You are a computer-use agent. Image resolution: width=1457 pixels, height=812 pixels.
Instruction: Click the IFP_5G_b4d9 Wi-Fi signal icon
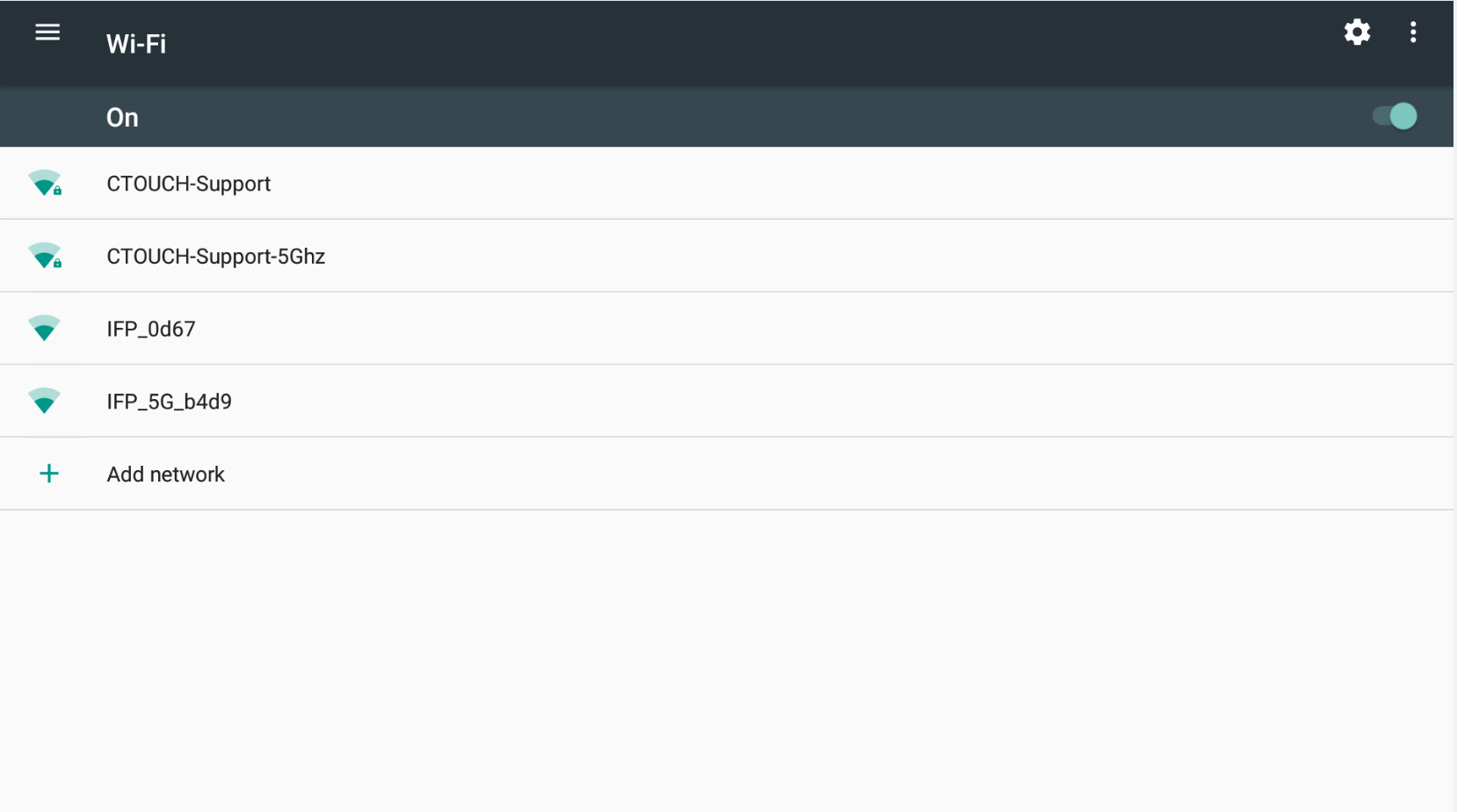point(44,401)
